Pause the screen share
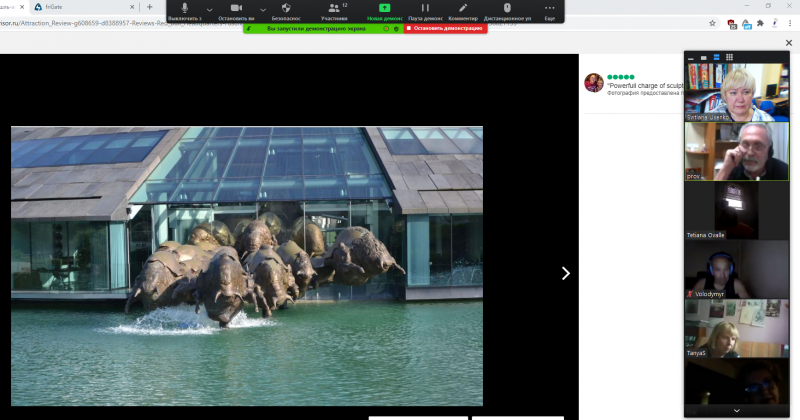The image size is (800, 420). [x=425, y=11]
